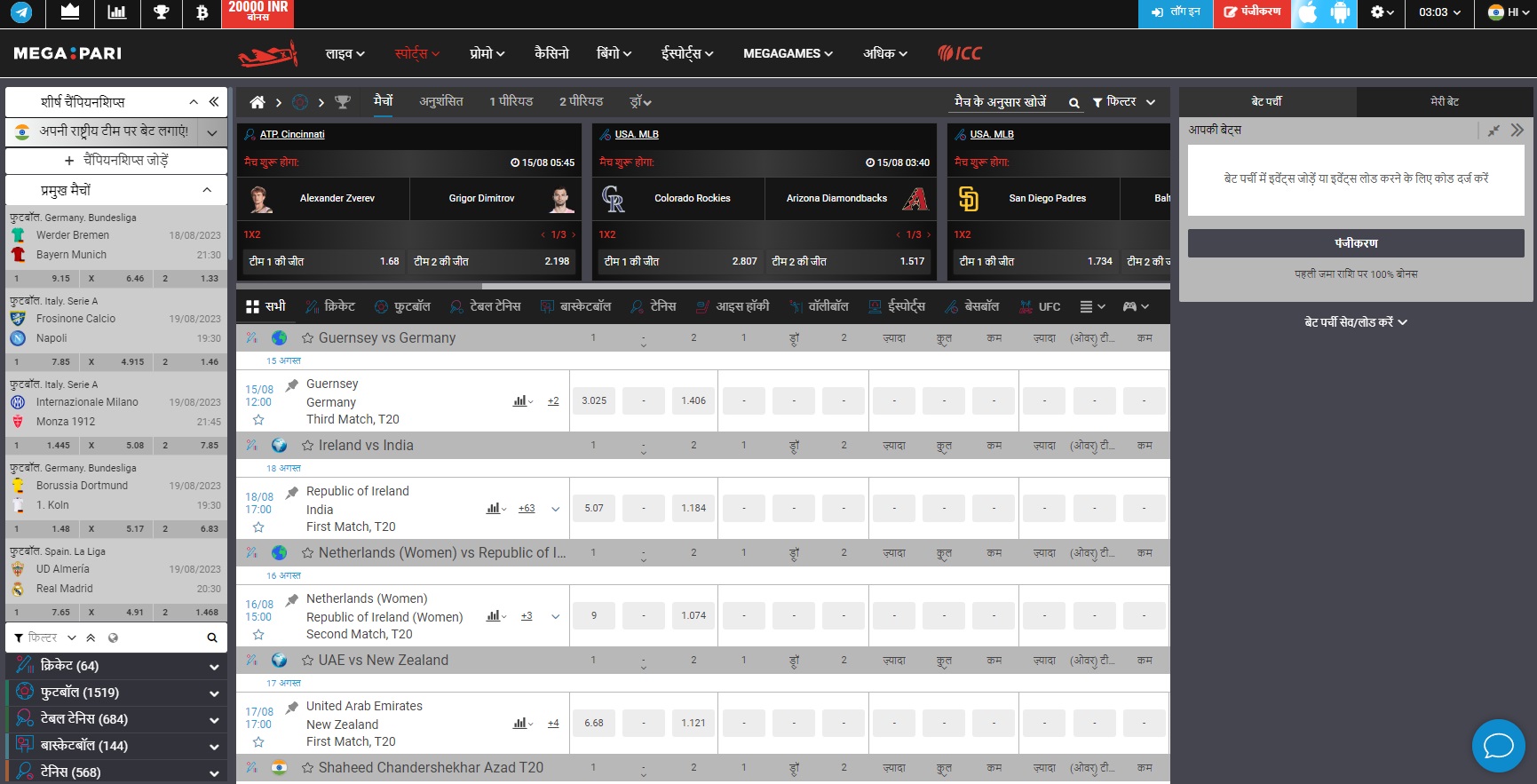The image size is (1537, 784).
Task: Click the पंजीकरण button in the bet slip
Action: pos(1356,243)
